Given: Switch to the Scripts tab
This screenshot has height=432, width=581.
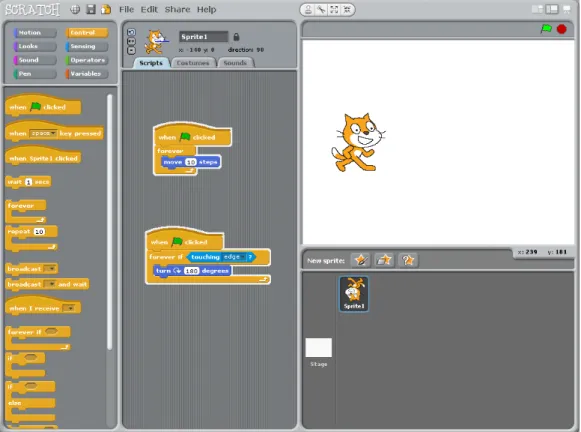Looking at the screenshot, I should point(151,63).
